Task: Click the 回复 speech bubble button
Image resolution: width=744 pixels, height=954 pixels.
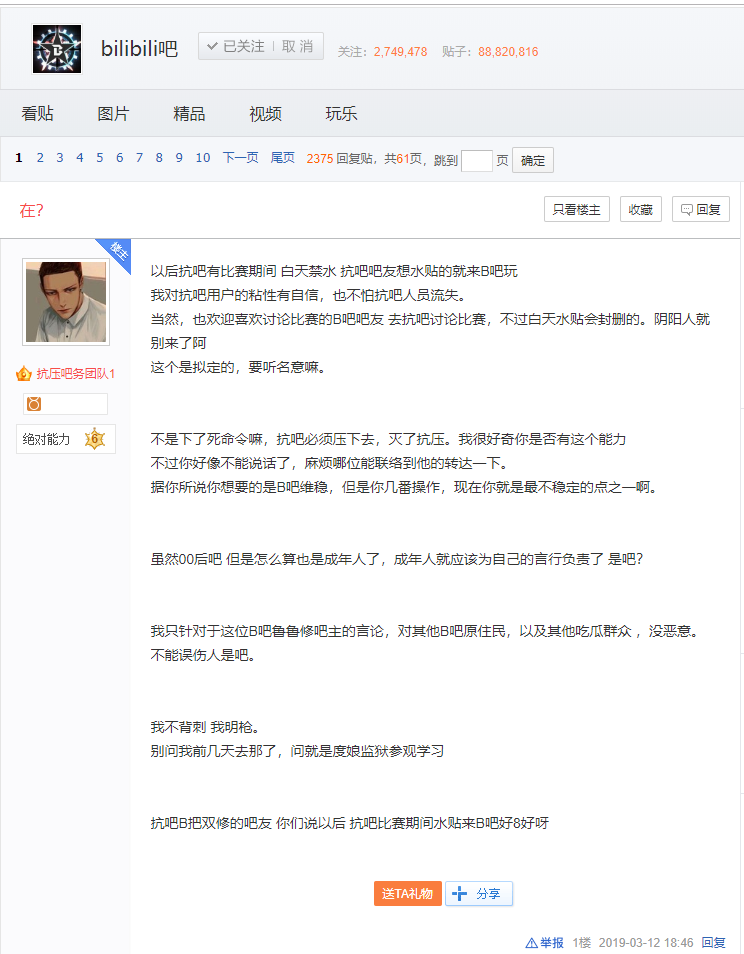Action: click(700, 209)
